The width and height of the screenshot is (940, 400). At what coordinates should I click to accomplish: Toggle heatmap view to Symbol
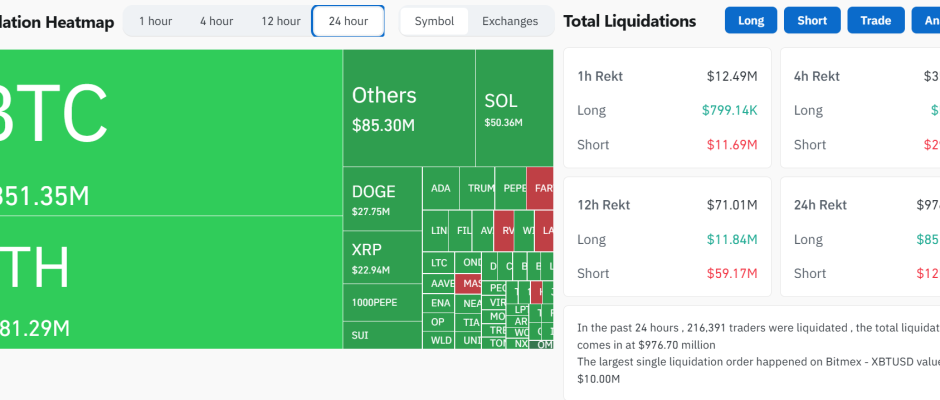(434, 21)
